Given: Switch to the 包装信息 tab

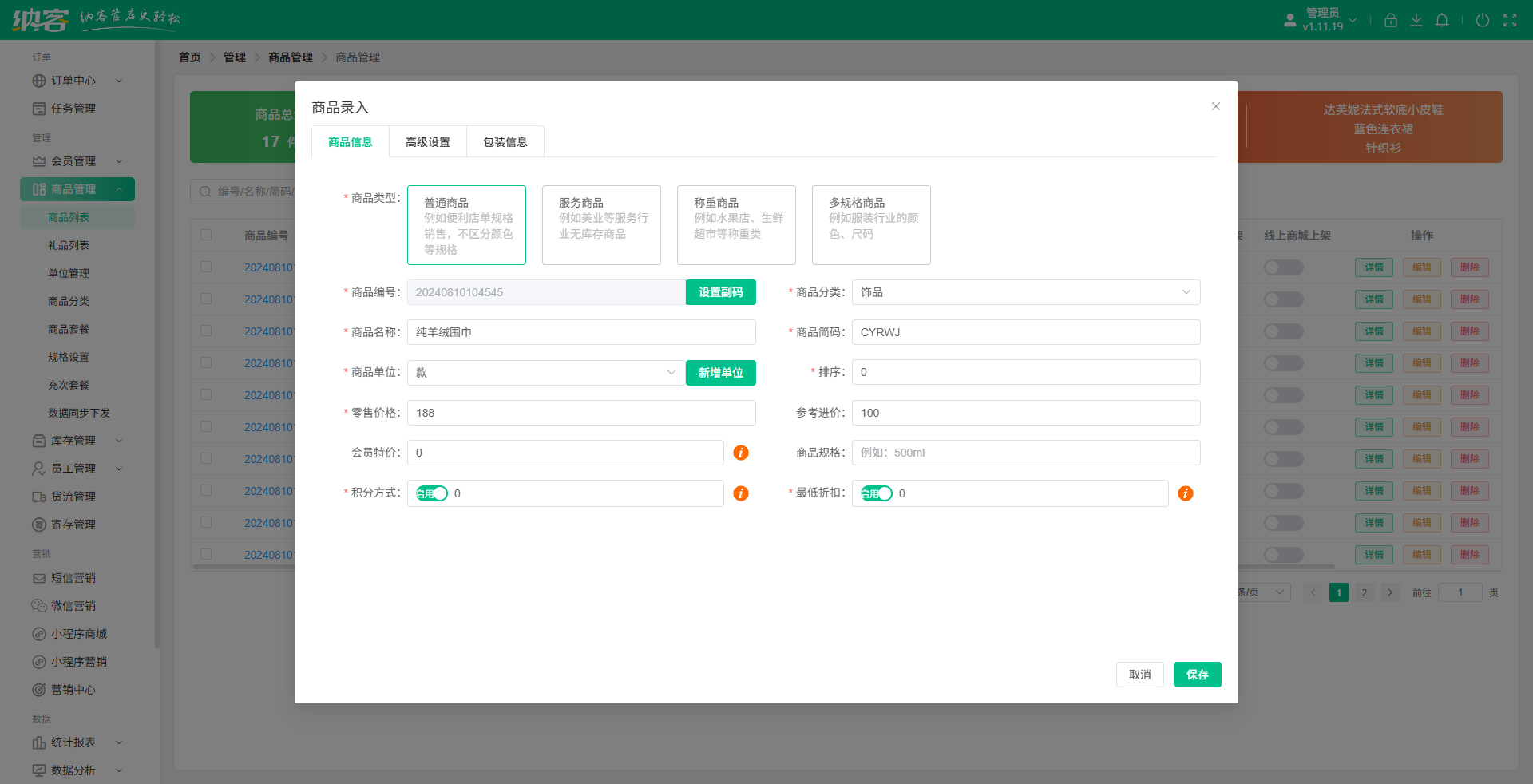Looking at the screenshot, I should click(505, 141).
